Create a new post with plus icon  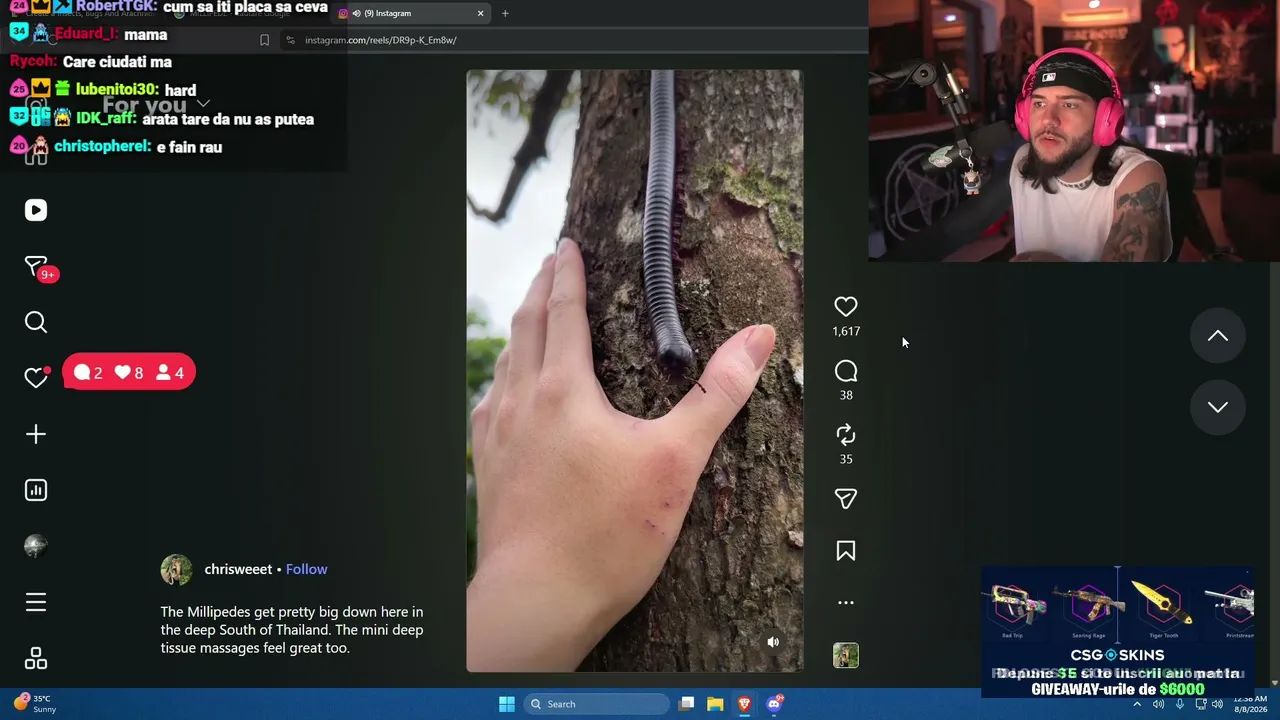36,434
